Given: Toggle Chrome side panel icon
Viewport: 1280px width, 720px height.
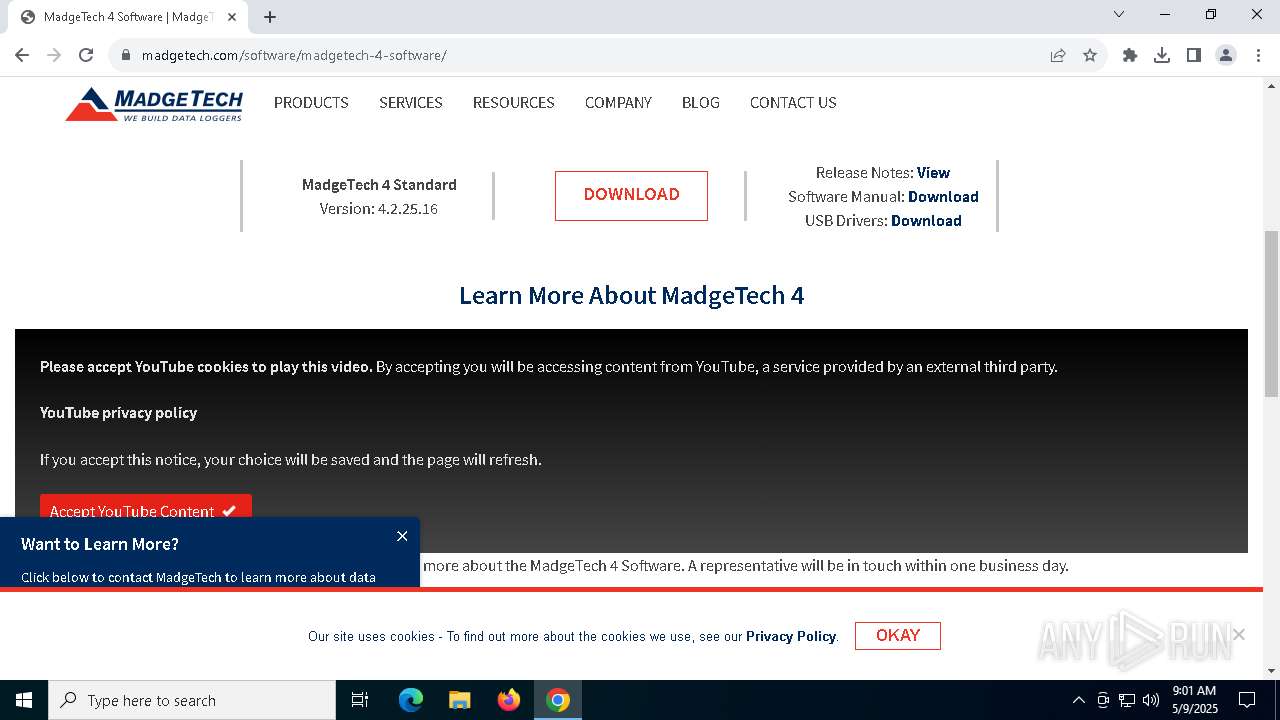Looking at the screenshot, I should [1194, 55].
